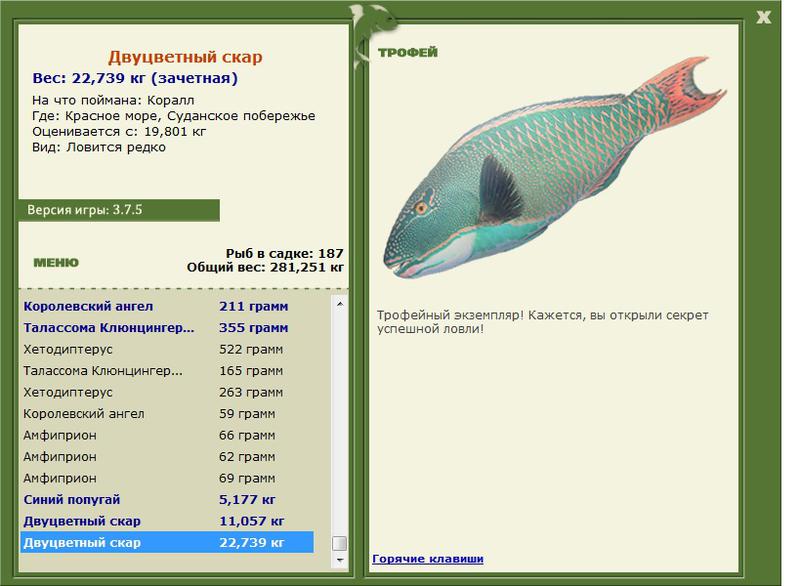800x586 pixels.
Task: Click the Вид: Ловится редко line
Action: coord(99,147)
